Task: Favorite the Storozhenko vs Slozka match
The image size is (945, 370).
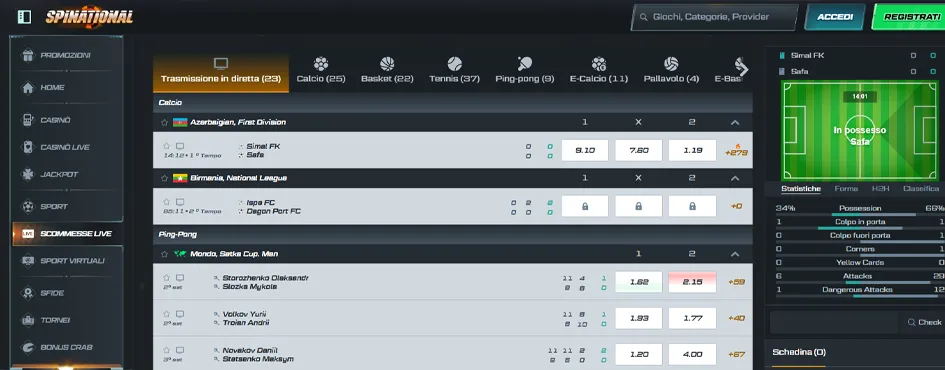Action: tap(167, 278)
